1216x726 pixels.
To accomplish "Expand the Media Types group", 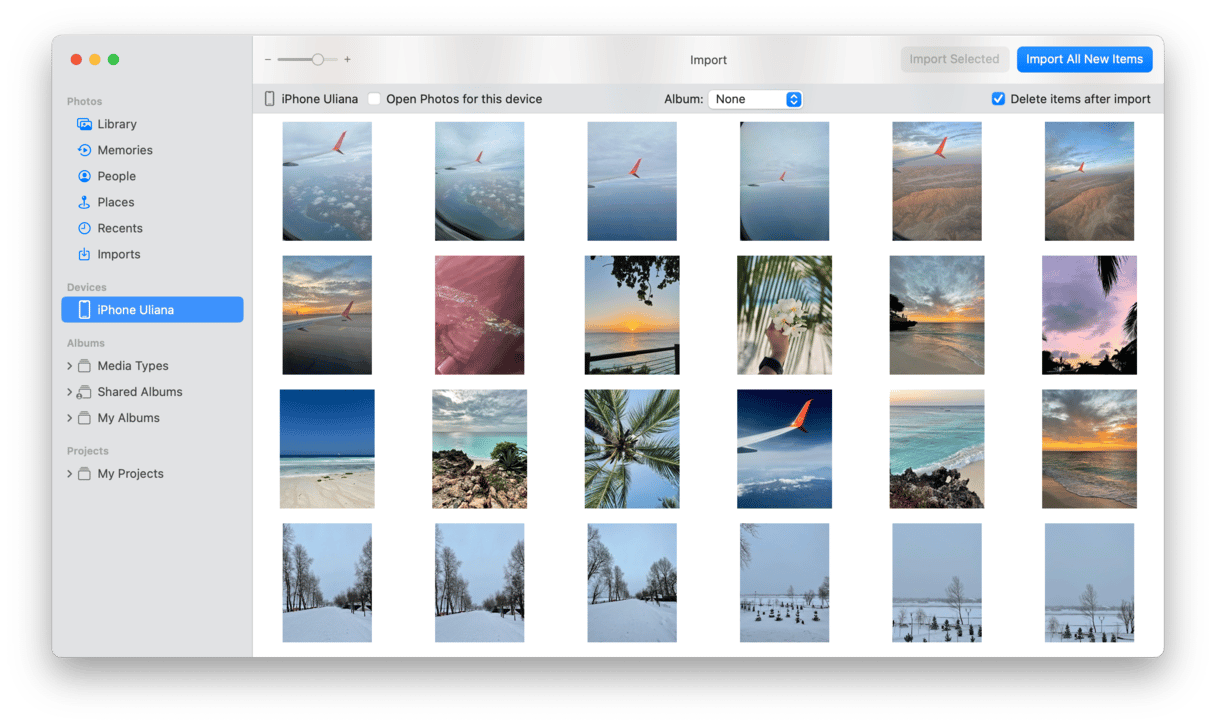I will pyautogui.click(x=69, y=366).
